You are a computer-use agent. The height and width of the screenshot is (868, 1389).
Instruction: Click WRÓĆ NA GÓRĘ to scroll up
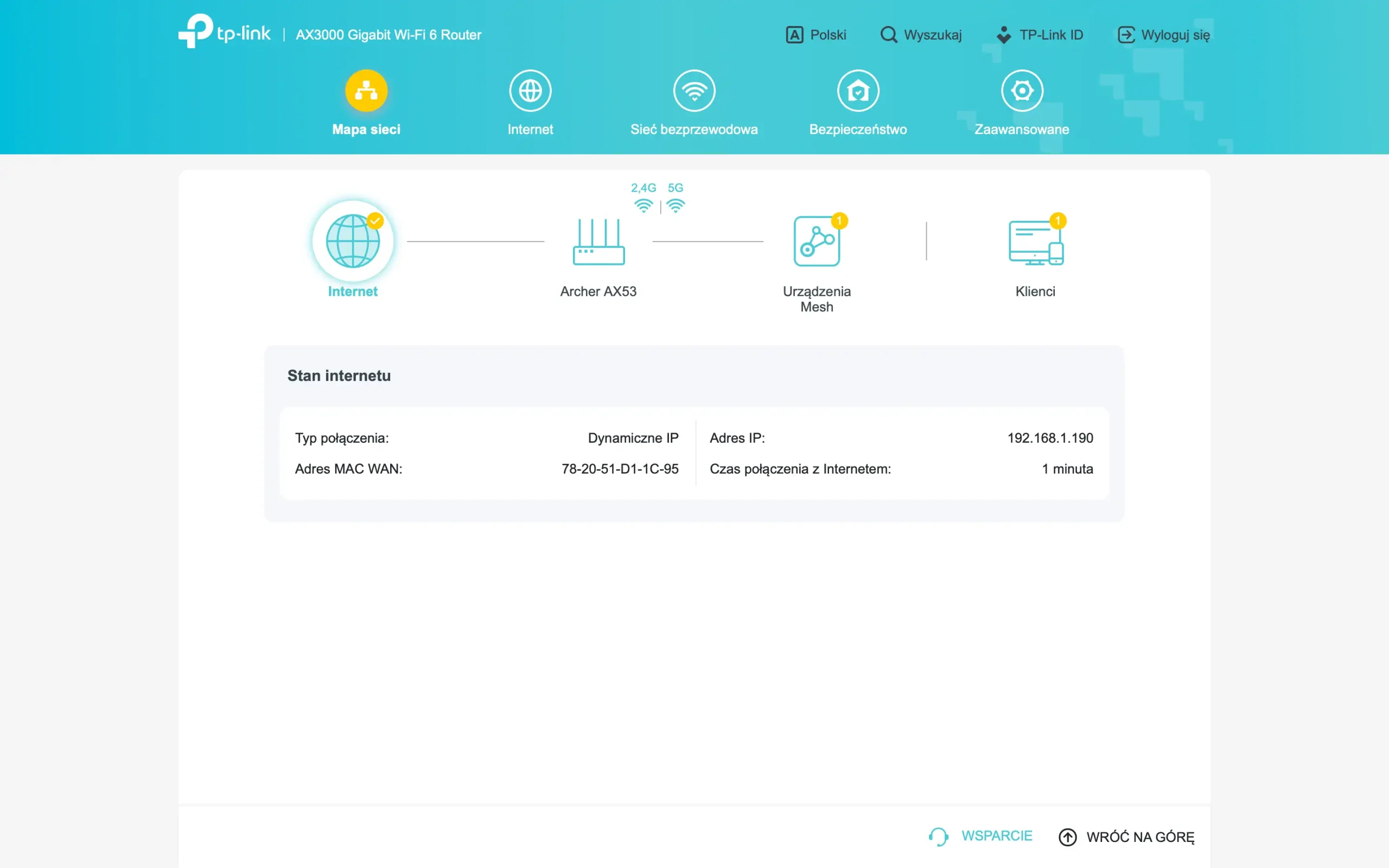coord(1126,837)
